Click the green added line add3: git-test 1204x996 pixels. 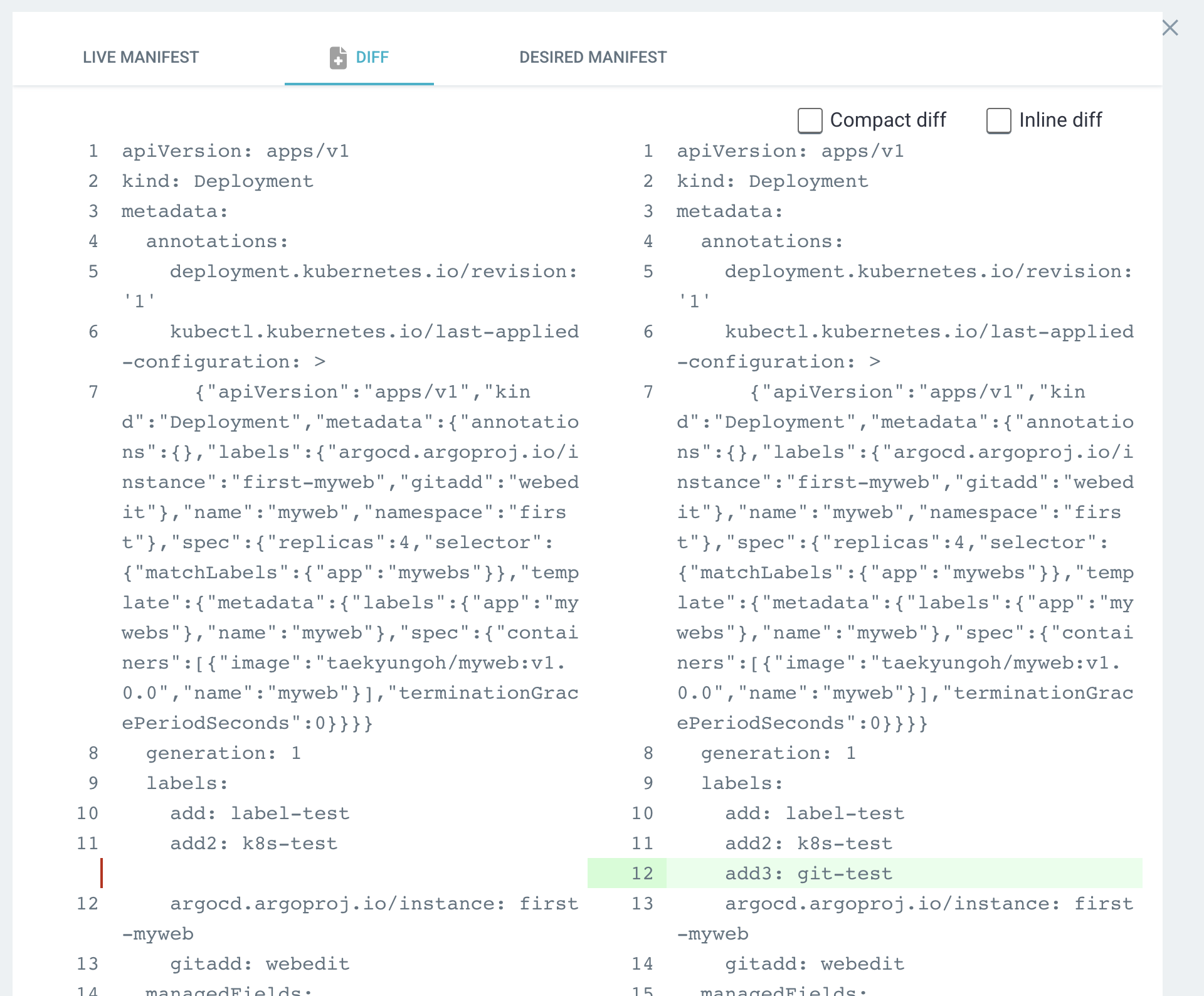click(x=808, y=874)
